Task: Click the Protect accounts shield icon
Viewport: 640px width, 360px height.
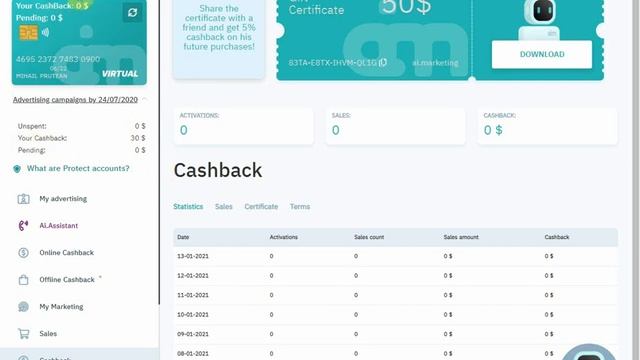Action: [x=17, y=169]
